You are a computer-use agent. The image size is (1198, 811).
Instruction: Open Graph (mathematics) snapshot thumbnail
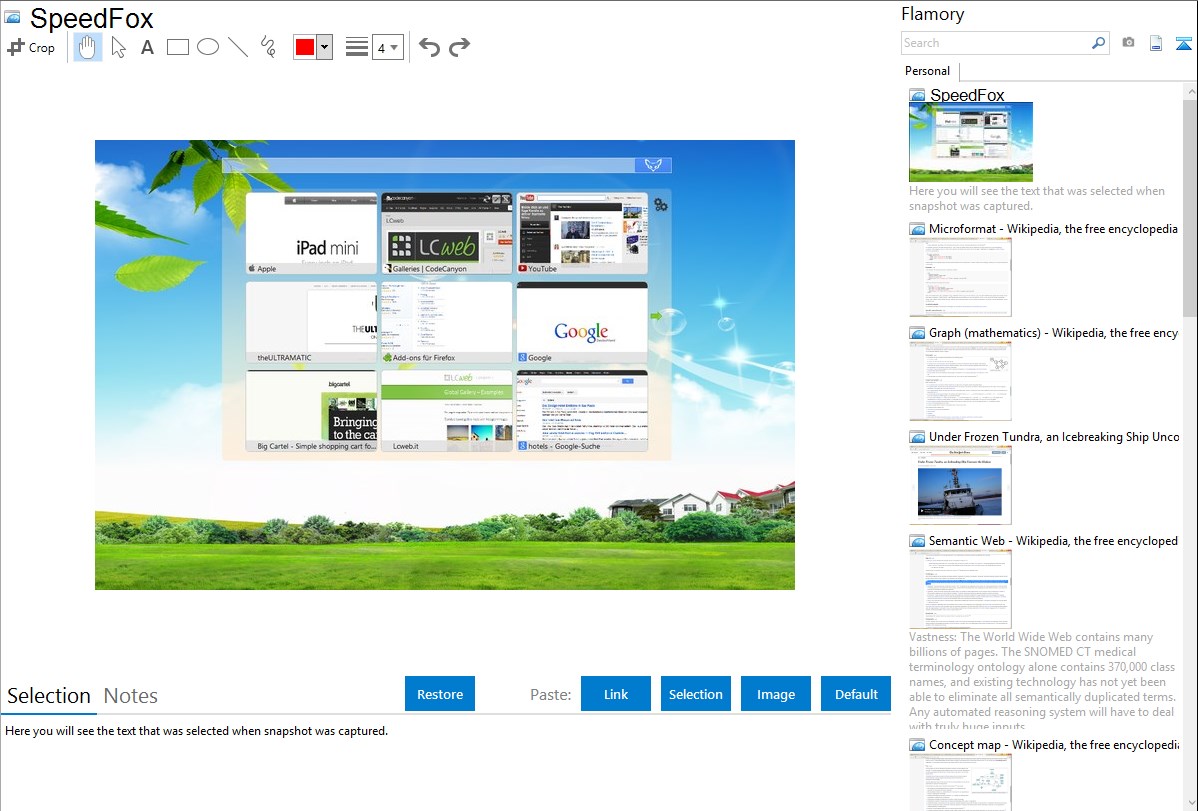click(960, 381)
